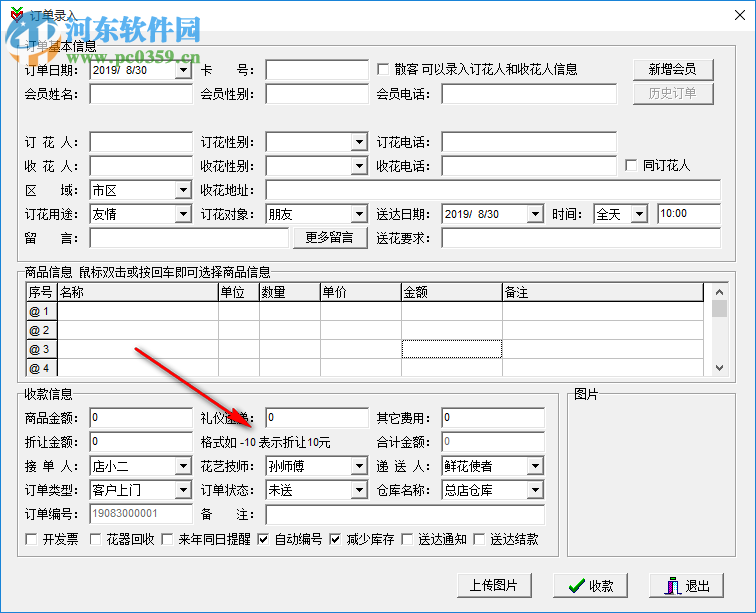This screenshot has height=613, width=756.
Task: Open the 仓库名称 dropdown showing 总店仓库
Action: (x=535, y=490)
